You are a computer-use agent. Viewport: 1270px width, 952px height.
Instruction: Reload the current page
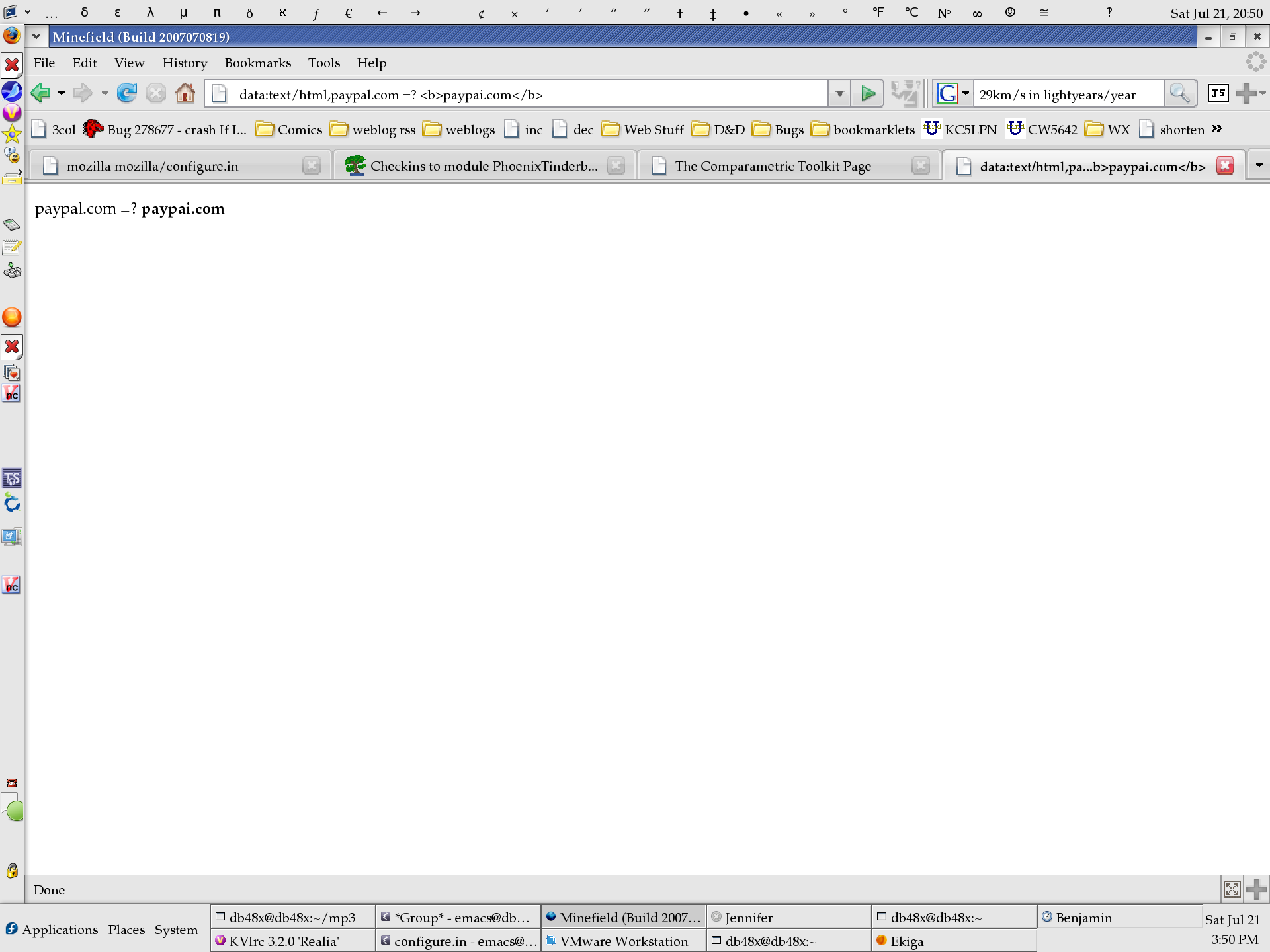click(x=126, y=94)
